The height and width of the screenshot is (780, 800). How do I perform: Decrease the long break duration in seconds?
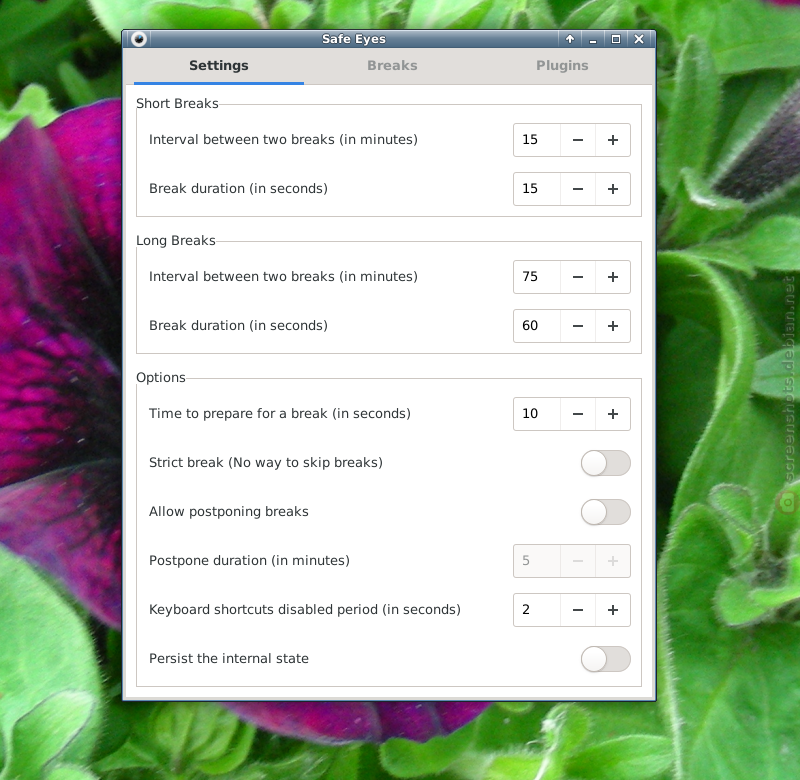coord(578,326)
